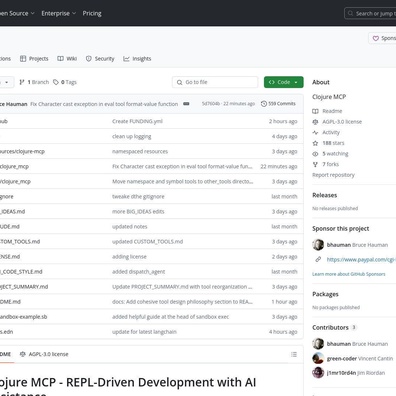Open the updated CUSTOM_TOOLS.md commit

tap(148, 241)
